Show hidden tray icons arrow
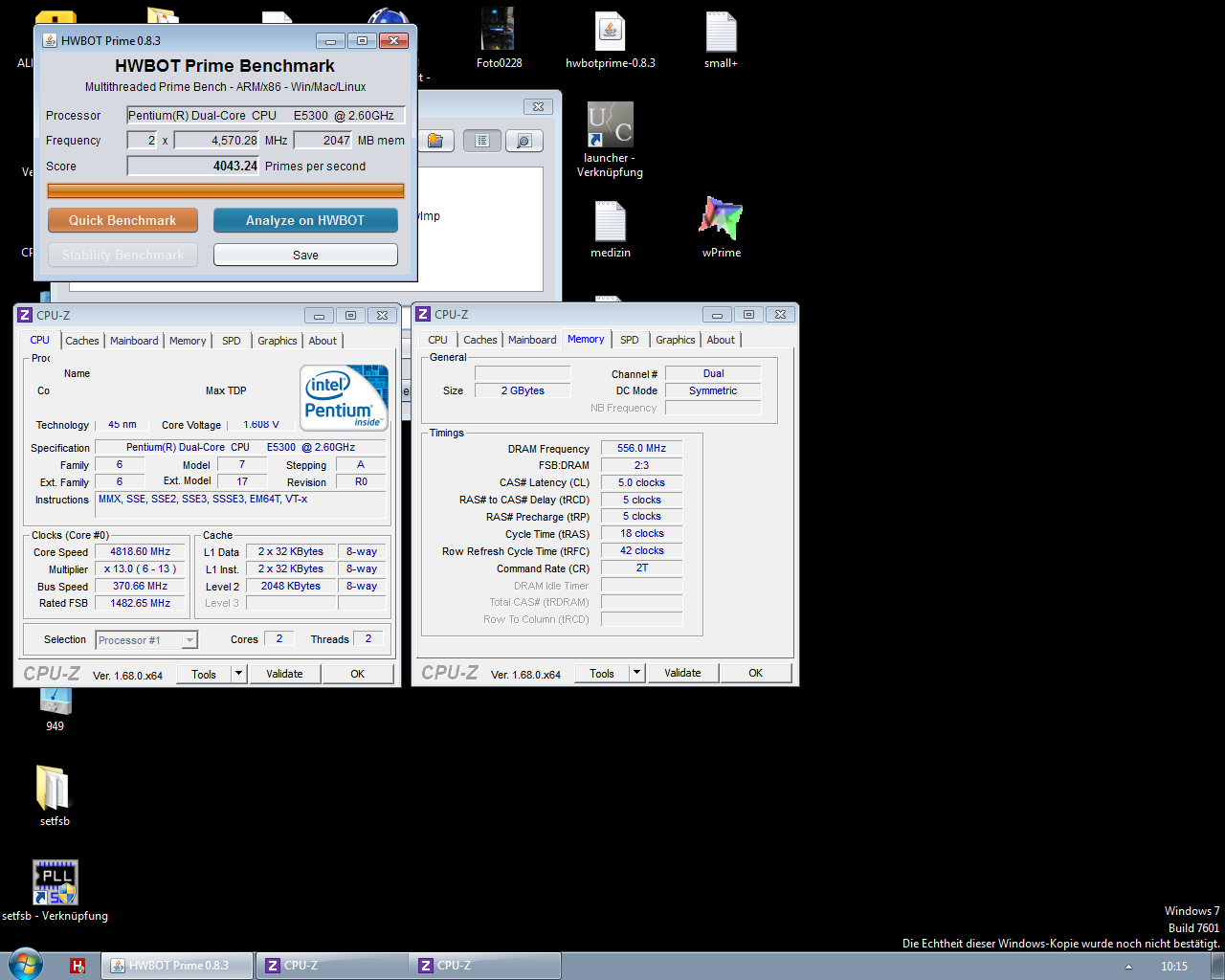Viewport: 1225px width, 980px height. pyautogui.click(x=1128, y=967)
